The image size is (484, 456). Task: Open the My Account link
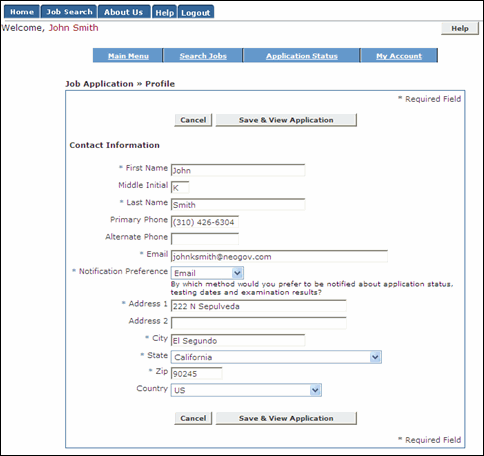pos(399,56)
